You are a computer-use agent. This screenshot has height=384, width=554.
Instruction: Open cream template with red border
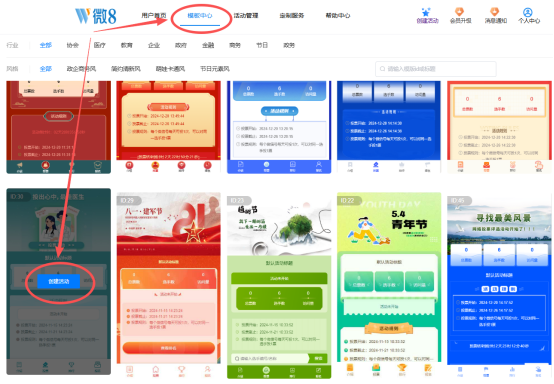pyautogui.click(x=499, y=127)
